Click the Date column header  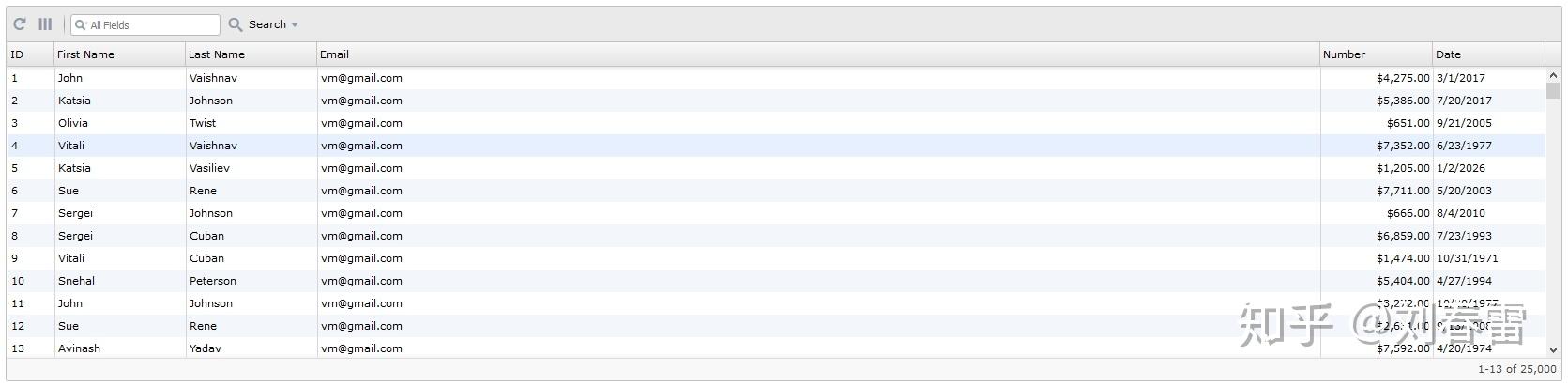pyautogui.click(x=1448, y=54)
